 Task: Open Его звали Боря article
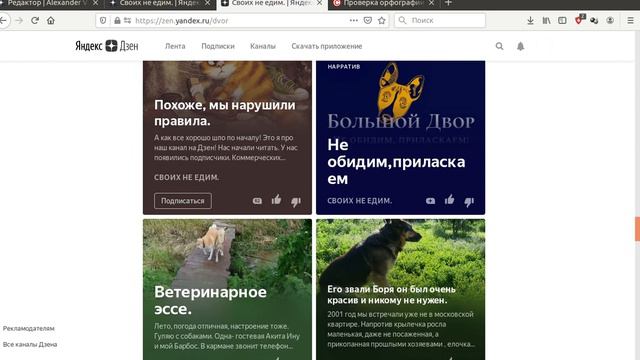pos(391,294)
